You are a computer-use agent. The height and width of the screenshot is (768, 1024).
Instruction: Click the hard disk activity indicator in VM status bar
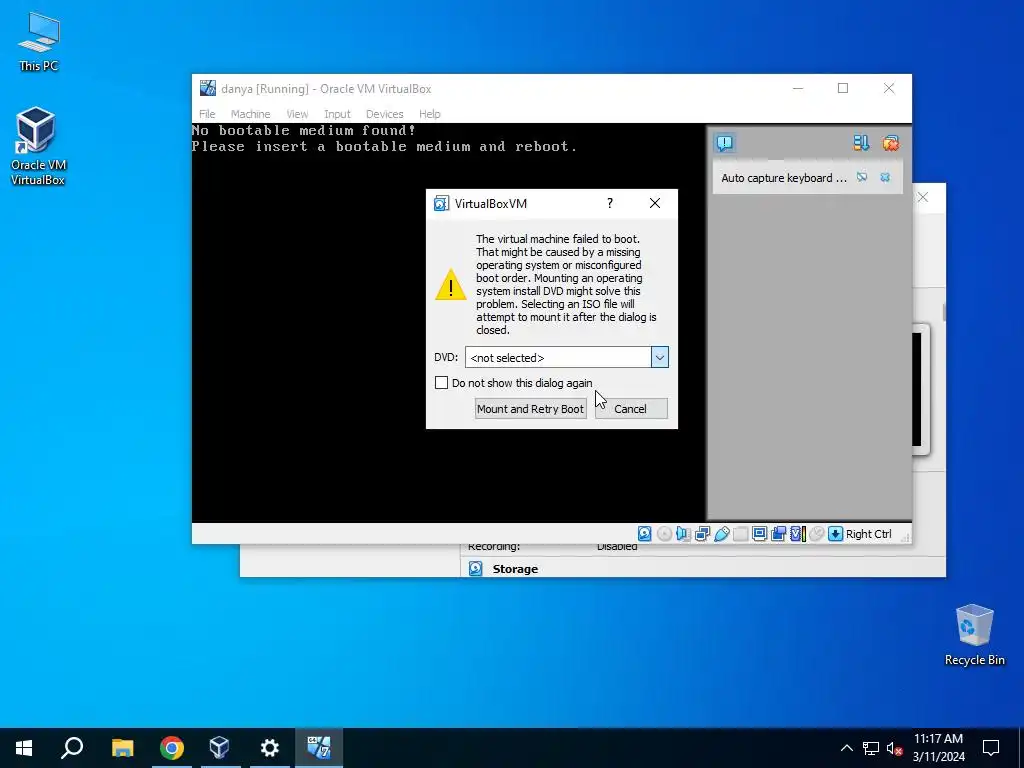(645, 534)
